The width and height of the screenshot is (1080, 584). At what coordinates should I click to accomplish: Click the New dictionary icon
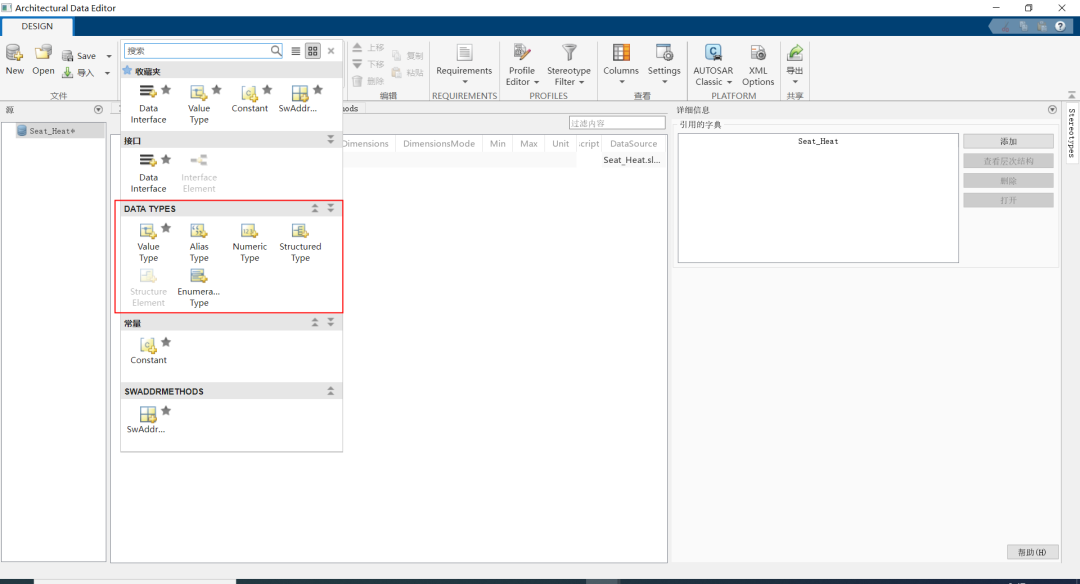coord(14,53)
